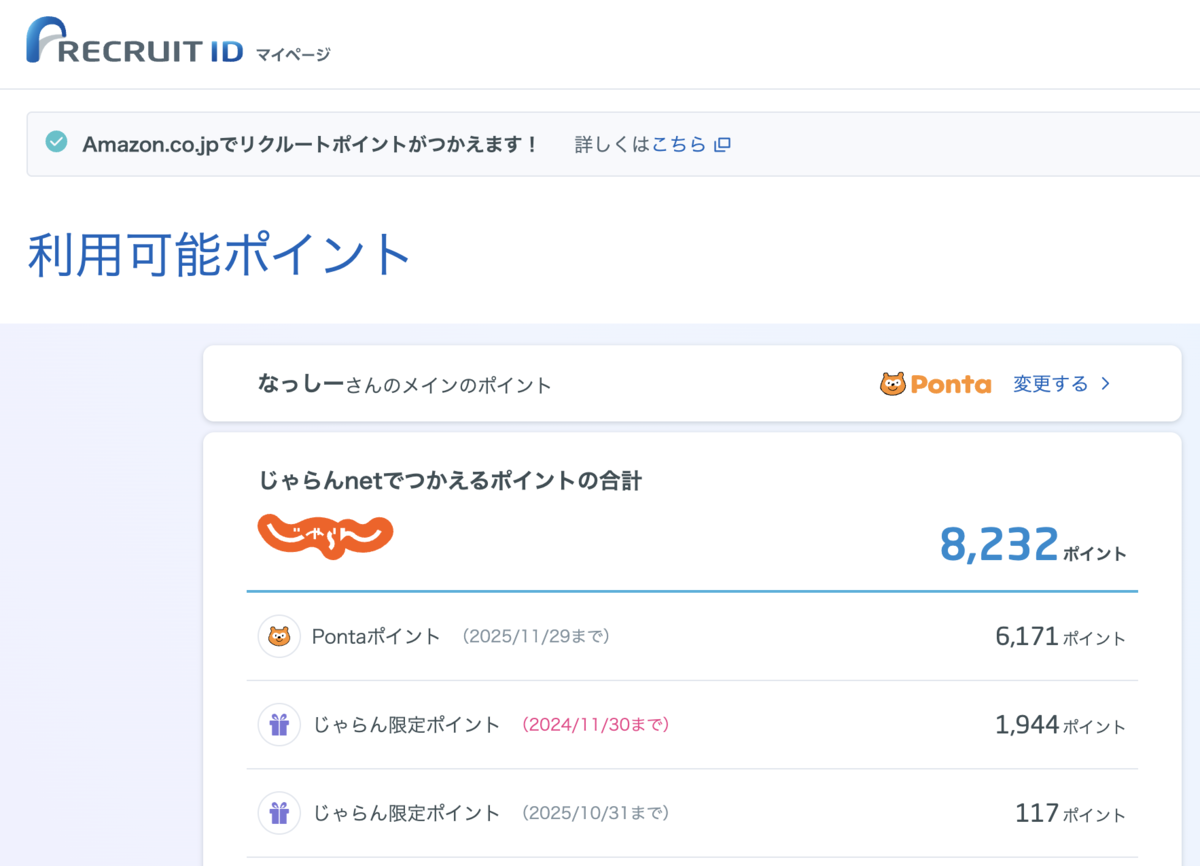Viewport: 1200px width, 866px height.
Task: Click なっしーさんのメインのポイント label
Action: click(x=404, y=384)
